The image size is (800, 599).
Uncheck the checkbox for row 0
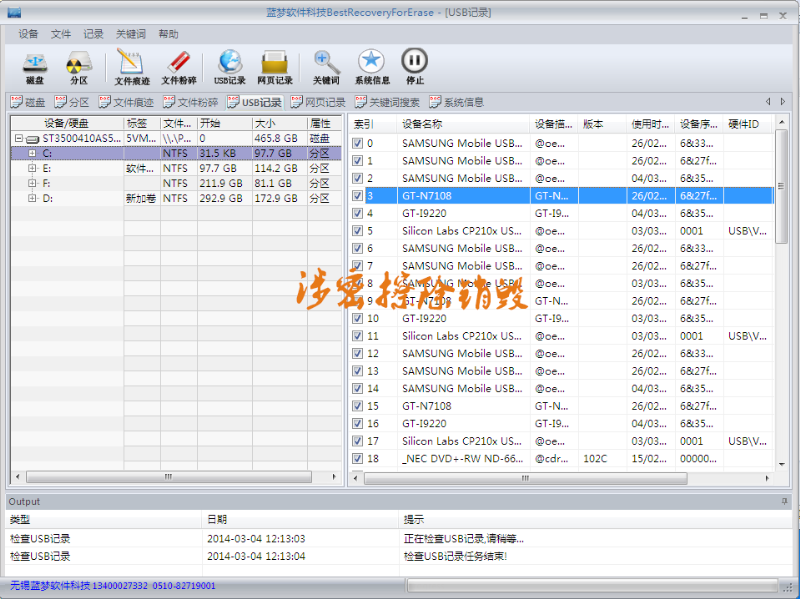(359, 143)
